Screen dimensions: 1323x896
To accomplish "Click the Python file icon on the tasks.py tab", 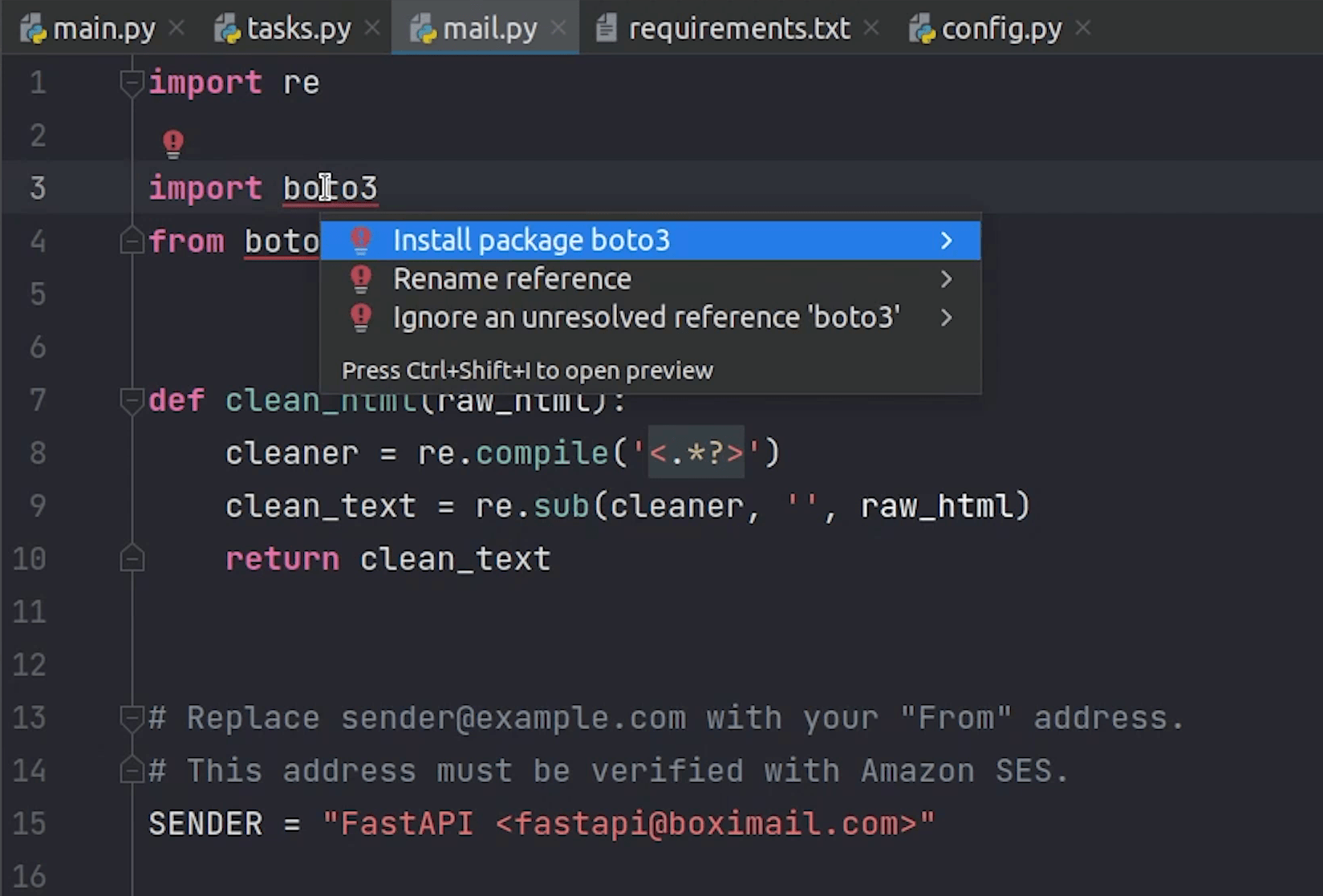I will point(228,29).
